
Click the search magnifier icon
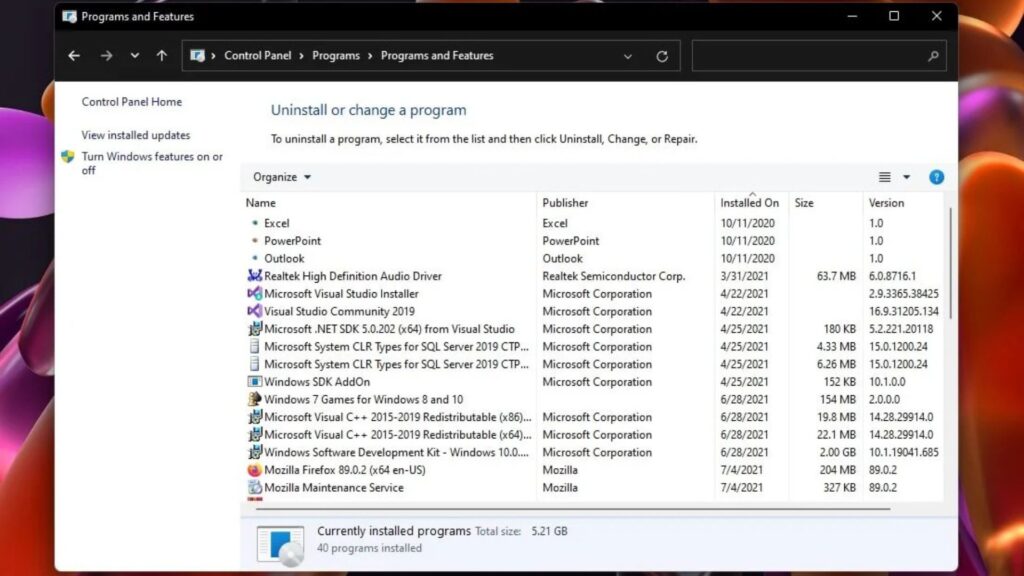933,56
